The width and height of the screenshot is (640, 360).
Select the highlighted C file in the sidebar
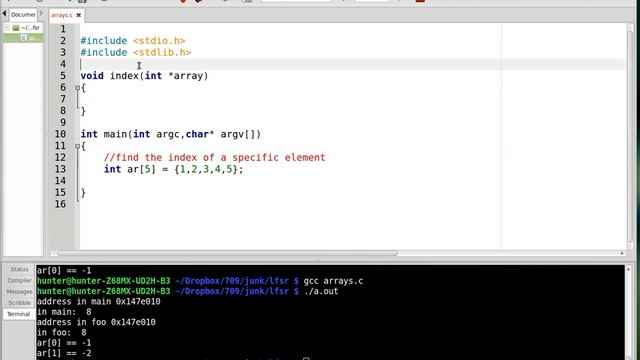24,38
